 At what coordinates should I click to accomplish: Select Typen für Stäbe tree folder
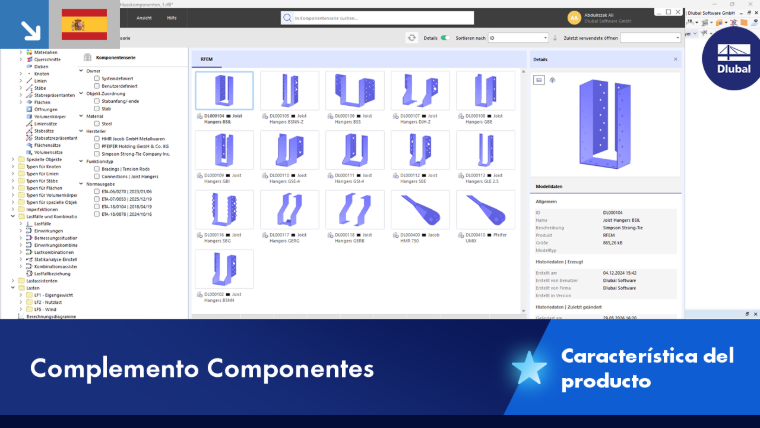[42, 181]
